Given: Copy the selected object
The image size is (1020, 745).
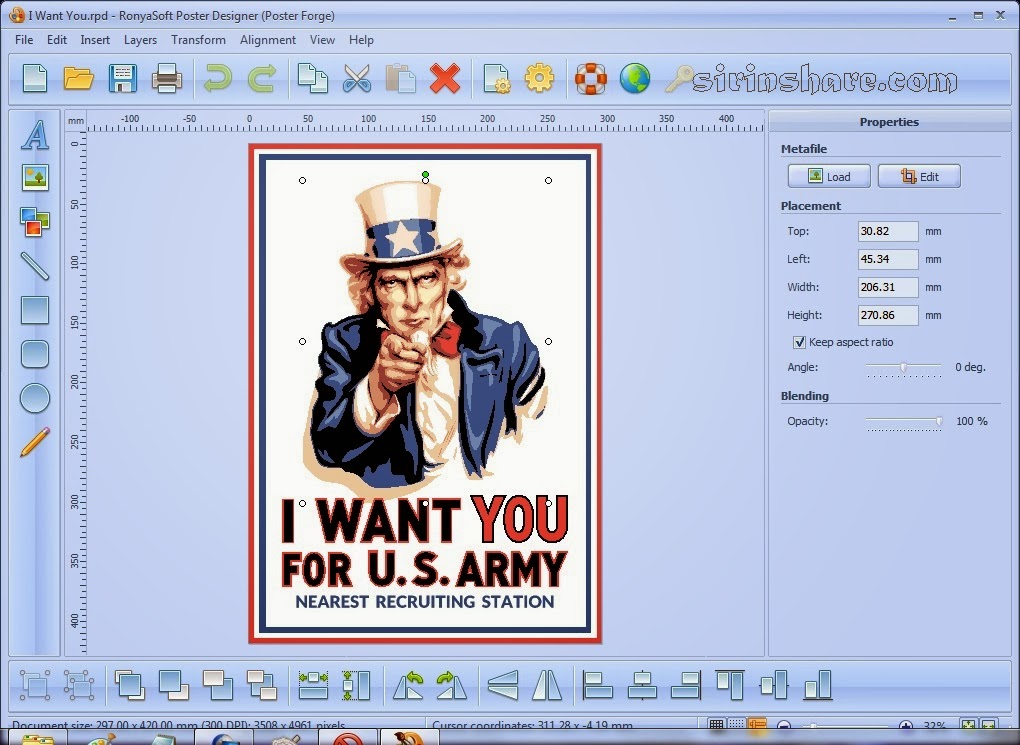Looking at the screenshot, I should click(313, 78).
